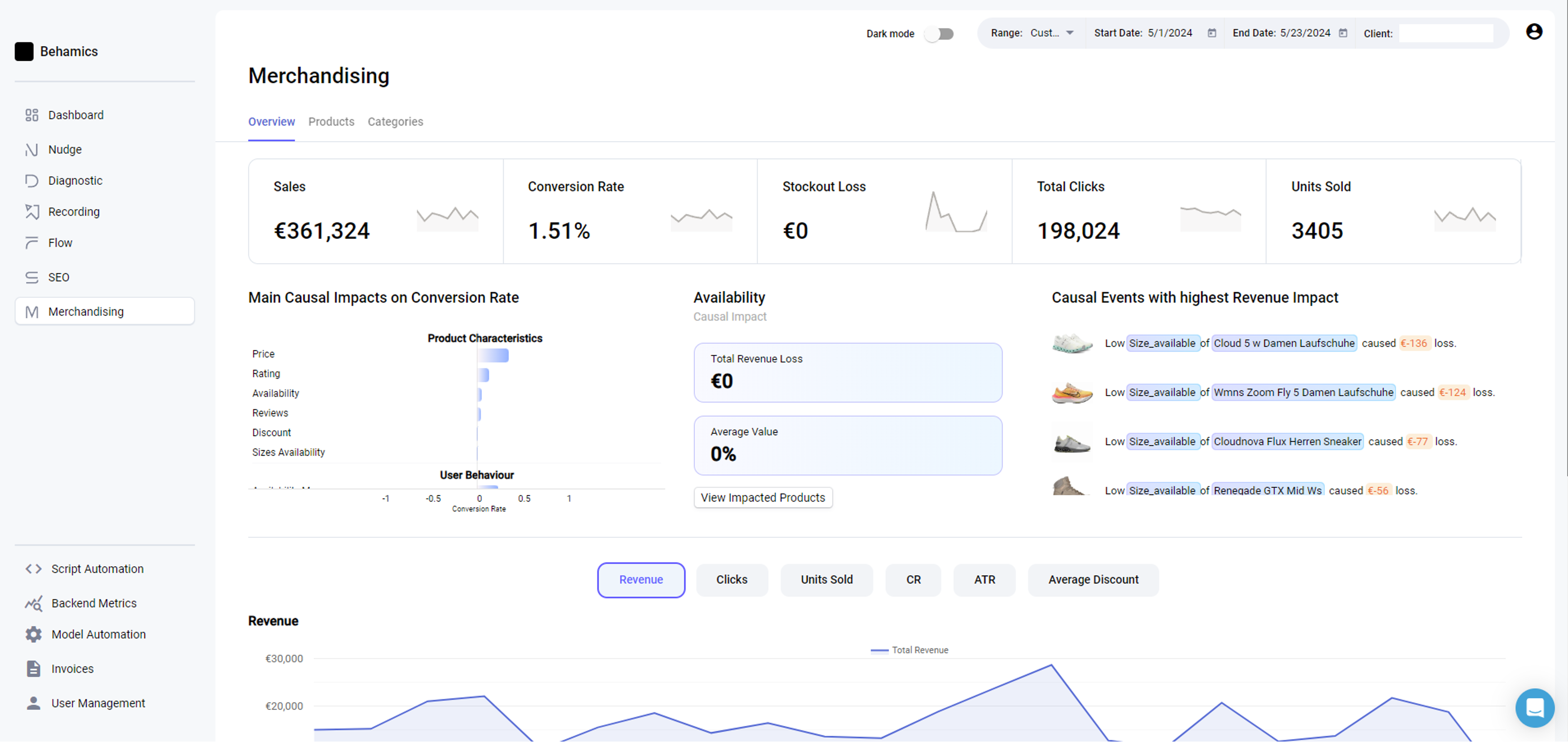The width and height of the screenshot is (1568, 742).
Task: Switch to the Categories tab
Action: [x=395, y=122]
